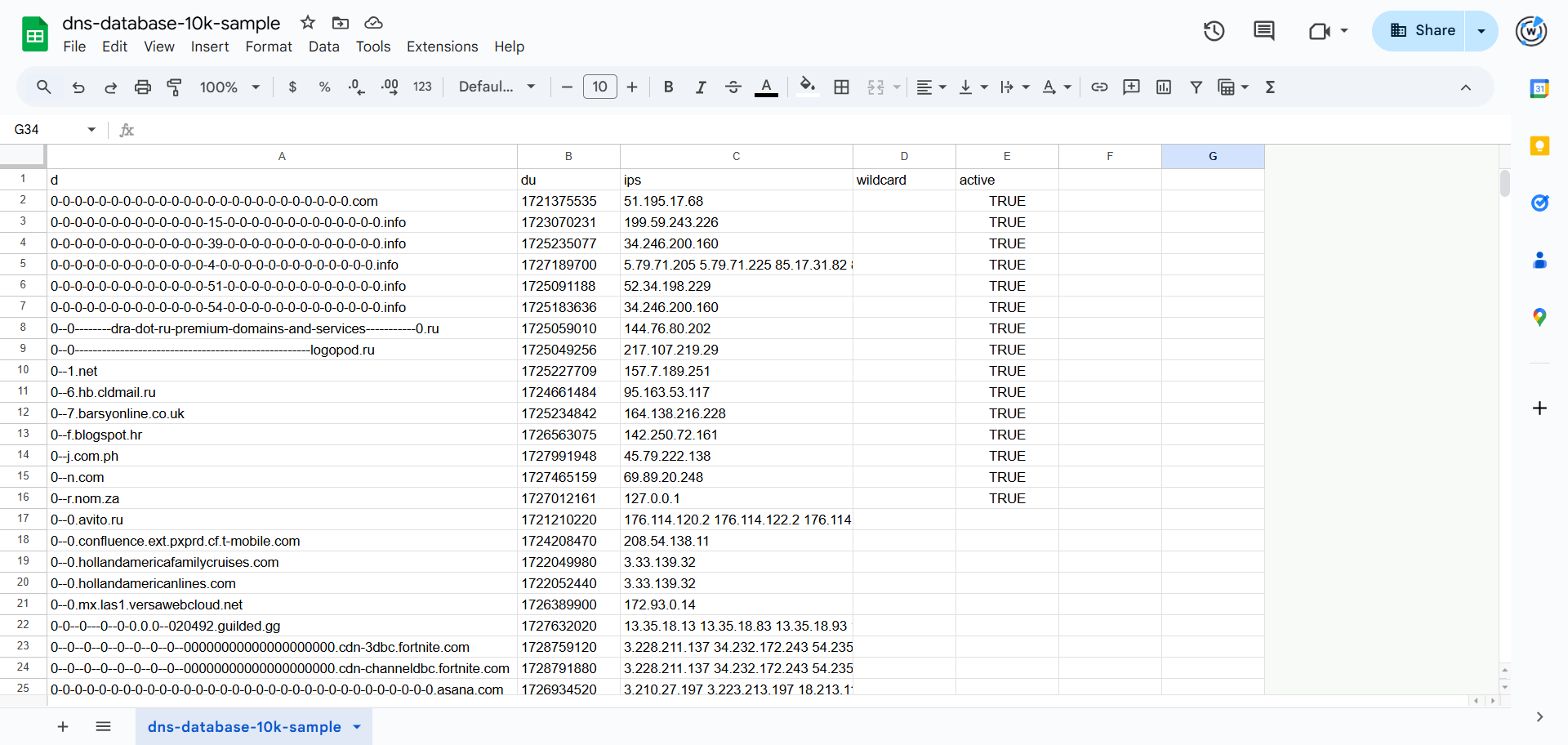Create a filter with funnel icon
The width and height of the screenshot is (1568, 745).
(1196, 87)
